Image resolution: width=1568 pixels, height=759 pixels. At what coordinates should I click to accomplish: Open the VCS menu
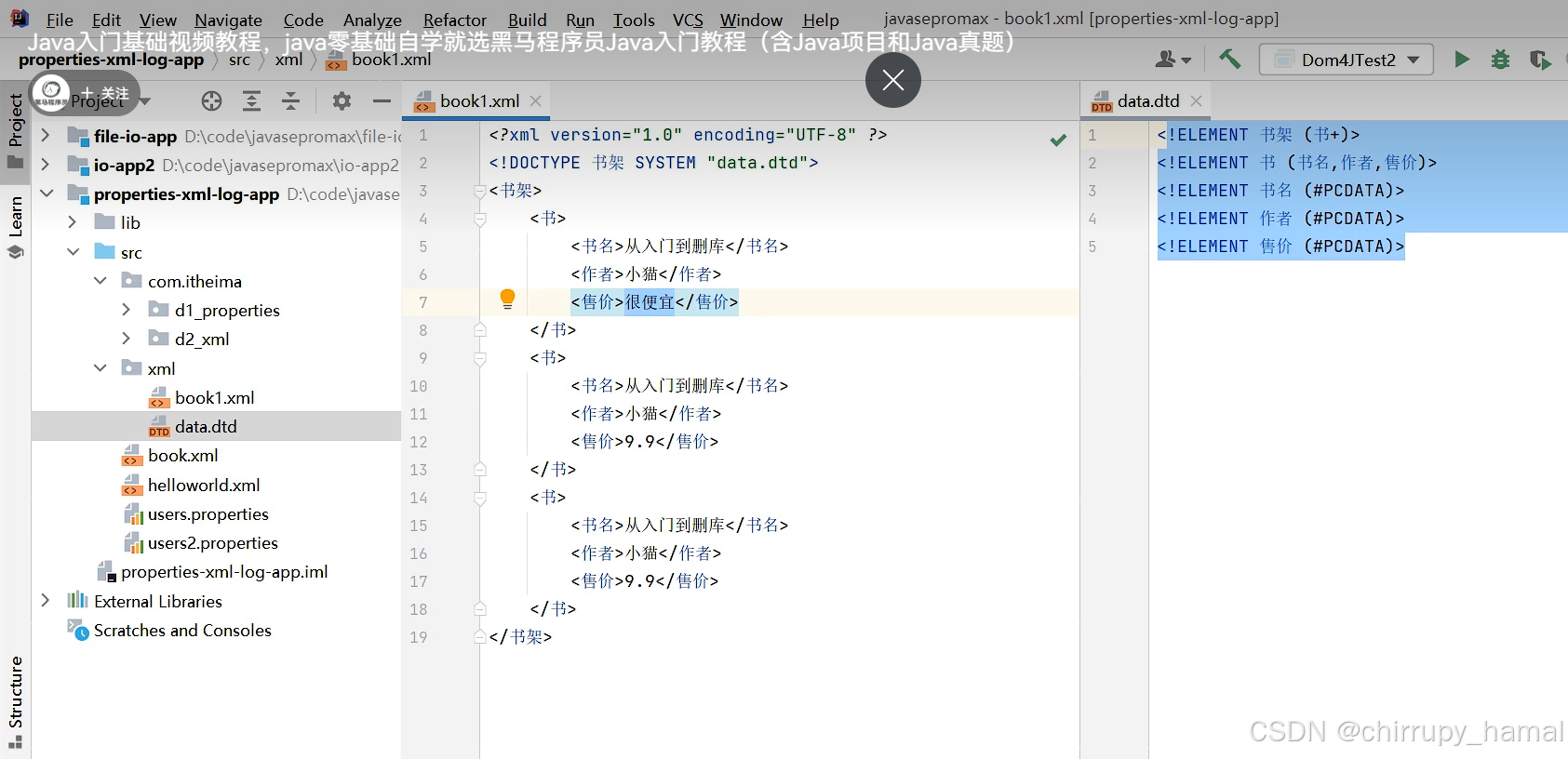(x=688, y=20)
